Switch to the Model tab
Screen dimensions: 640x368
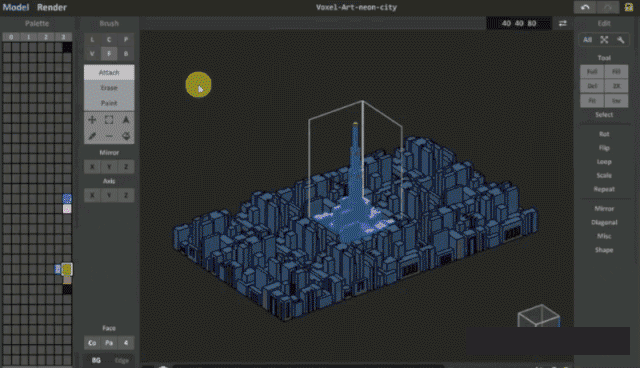pyautogui.click(x=16, y=7)
